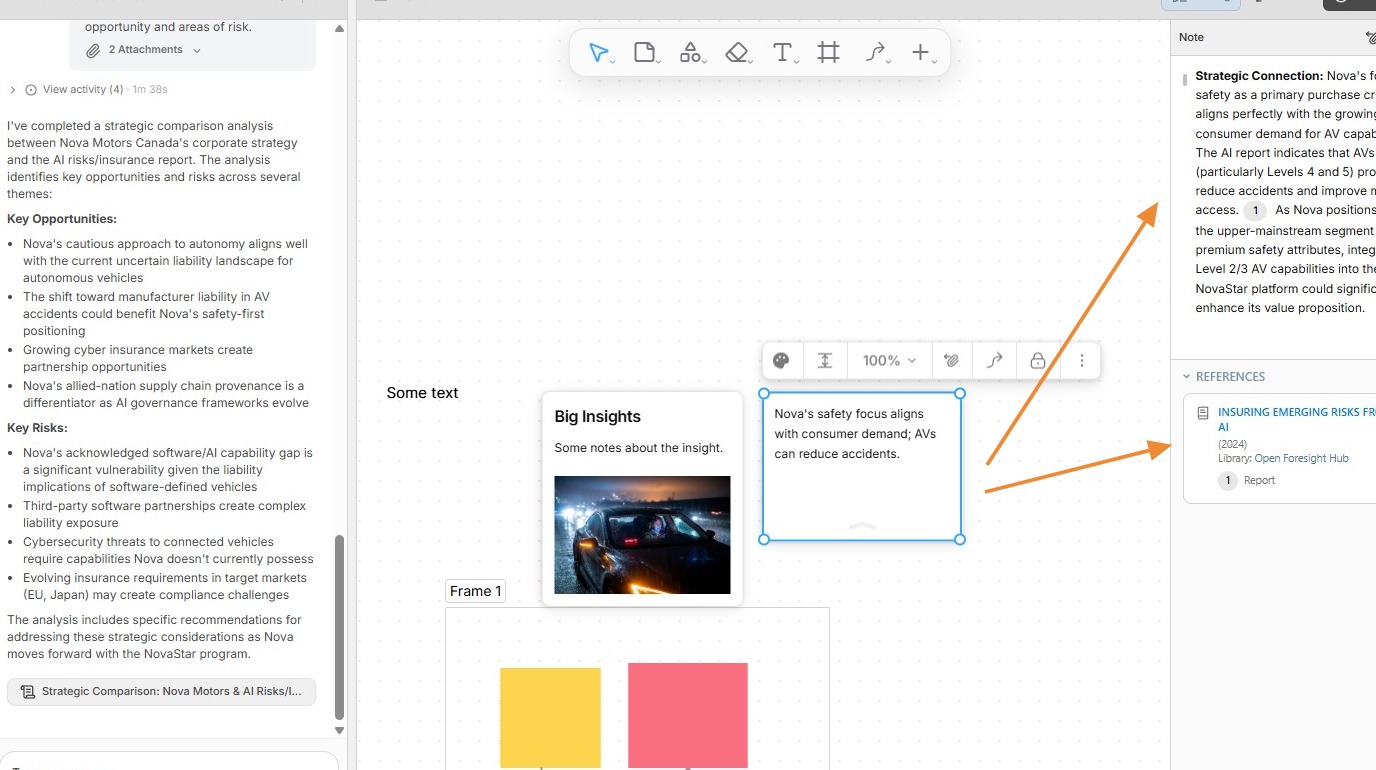Click 'Some notes about the insight.' text
The width and height of the screenshot is (1376, 770).
click(638, 448)
